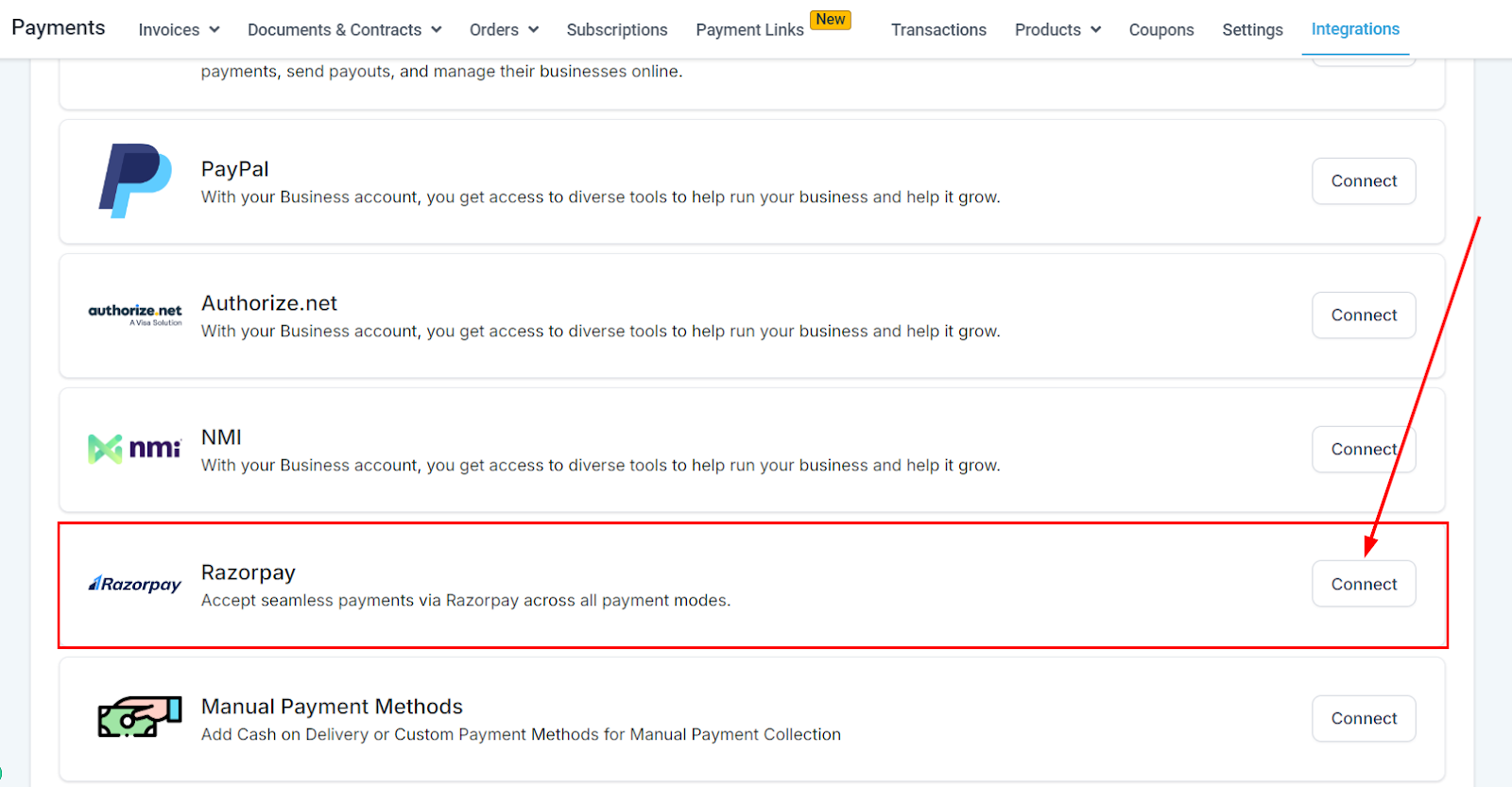Connect the Razorpay integration
1512x787 pixels.
coord(1364,584)
